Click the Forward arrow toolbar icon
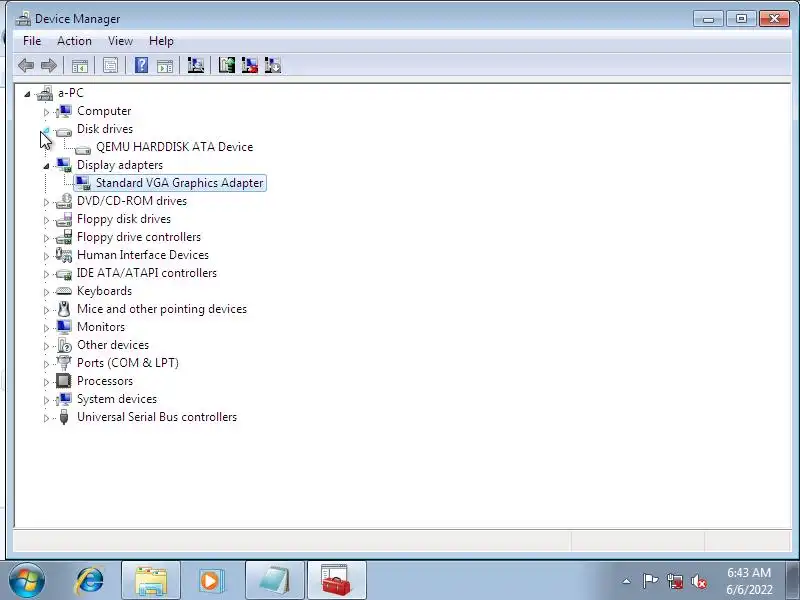Screen dimensions: 800x600 tap(49, 65)
